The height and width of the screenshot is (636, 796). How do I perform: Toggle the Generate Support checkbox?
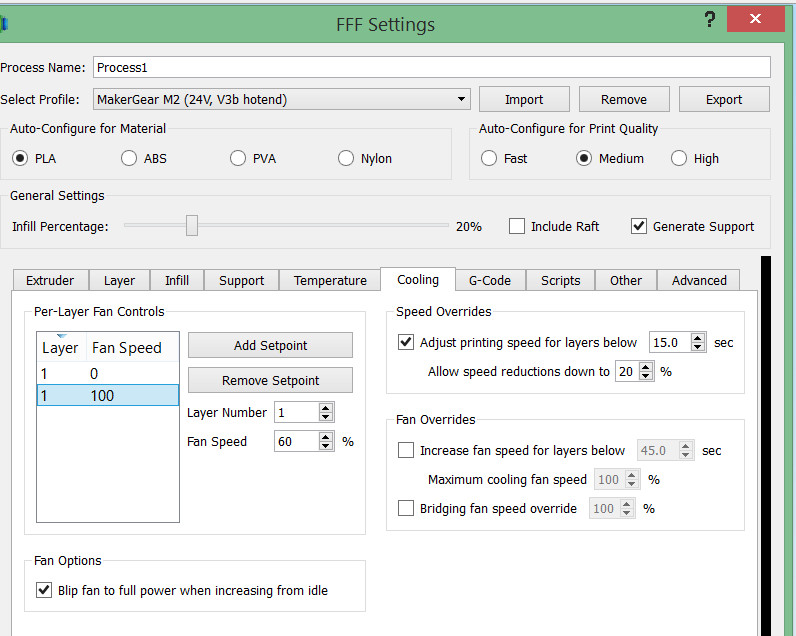(x=639, y=226)
